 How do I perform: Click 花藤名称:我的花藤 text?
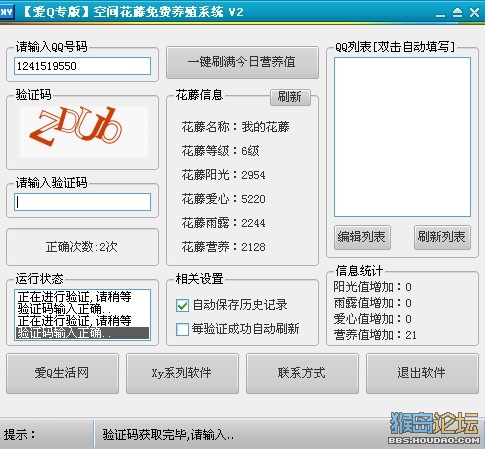pos(235,127)
